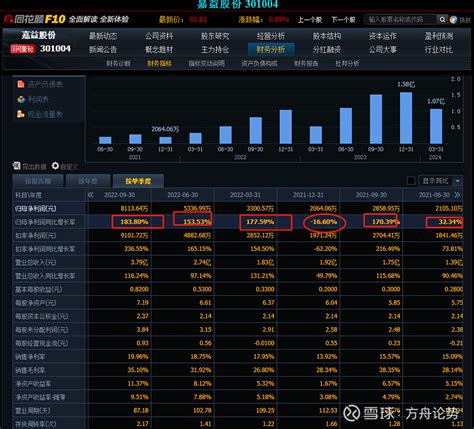Go to the 资产负债构成 sub-tab
The height and width of the screenshot is (429, 474).
tap(259, 63)
